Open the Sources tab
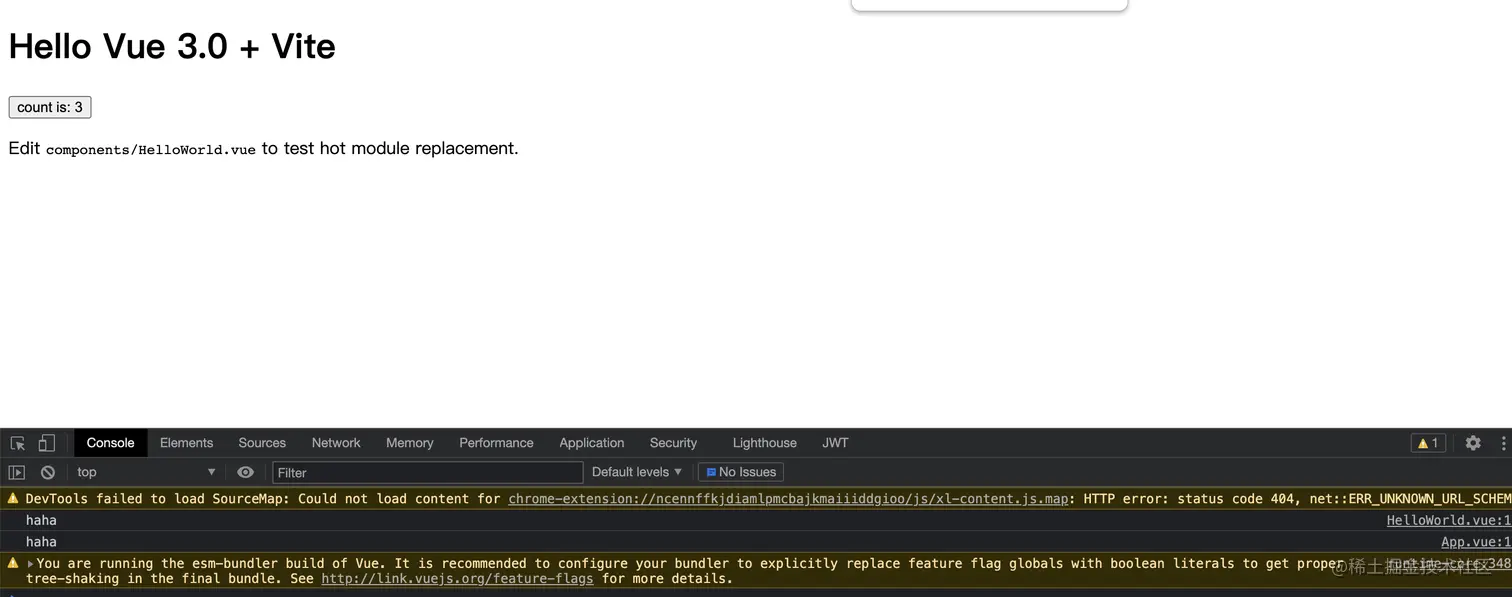 pyautogui.click(x=262, y=443)
